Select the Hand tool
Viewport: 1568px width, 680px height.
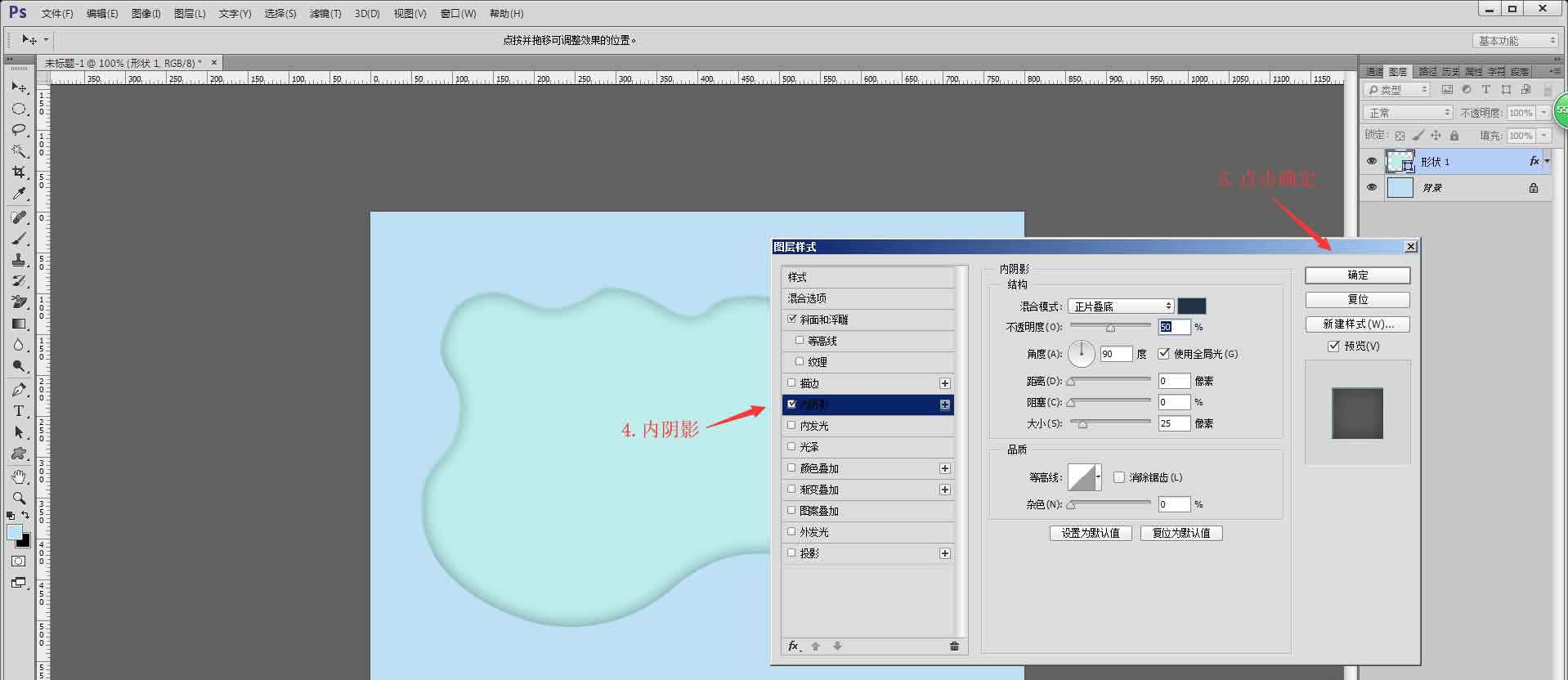[19, 477]
